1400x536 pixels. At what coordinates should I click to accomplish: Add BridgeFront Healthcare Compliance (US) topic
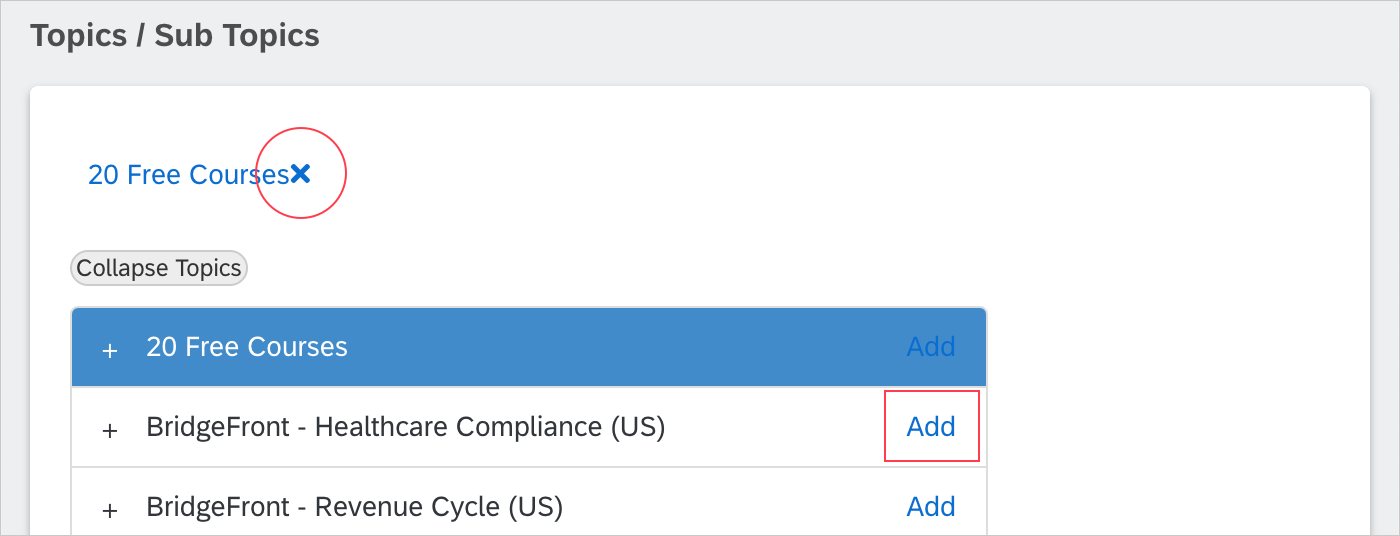[x=930, y=427]
